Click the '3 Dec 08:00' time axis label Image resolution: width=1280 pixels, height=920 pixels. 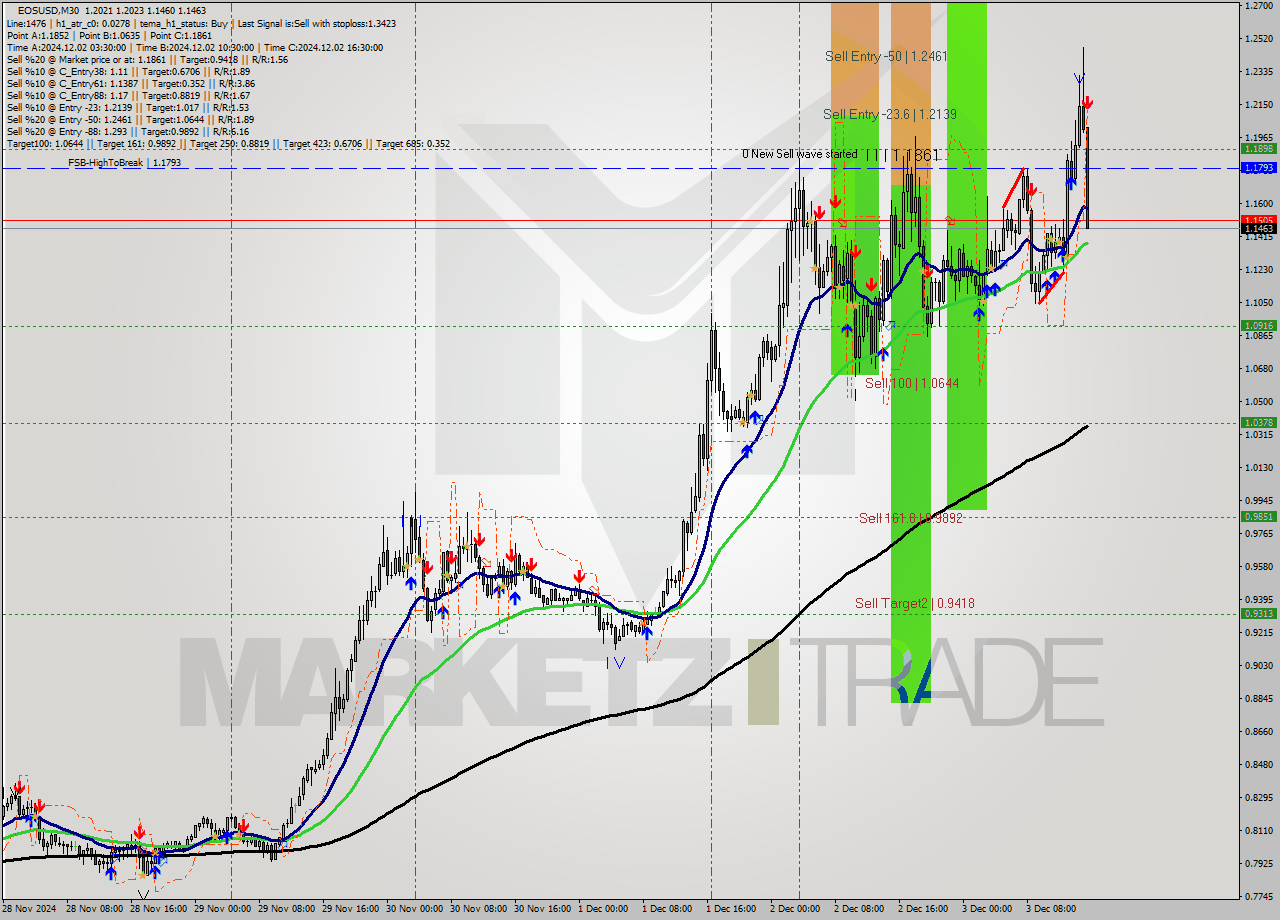1053,909
